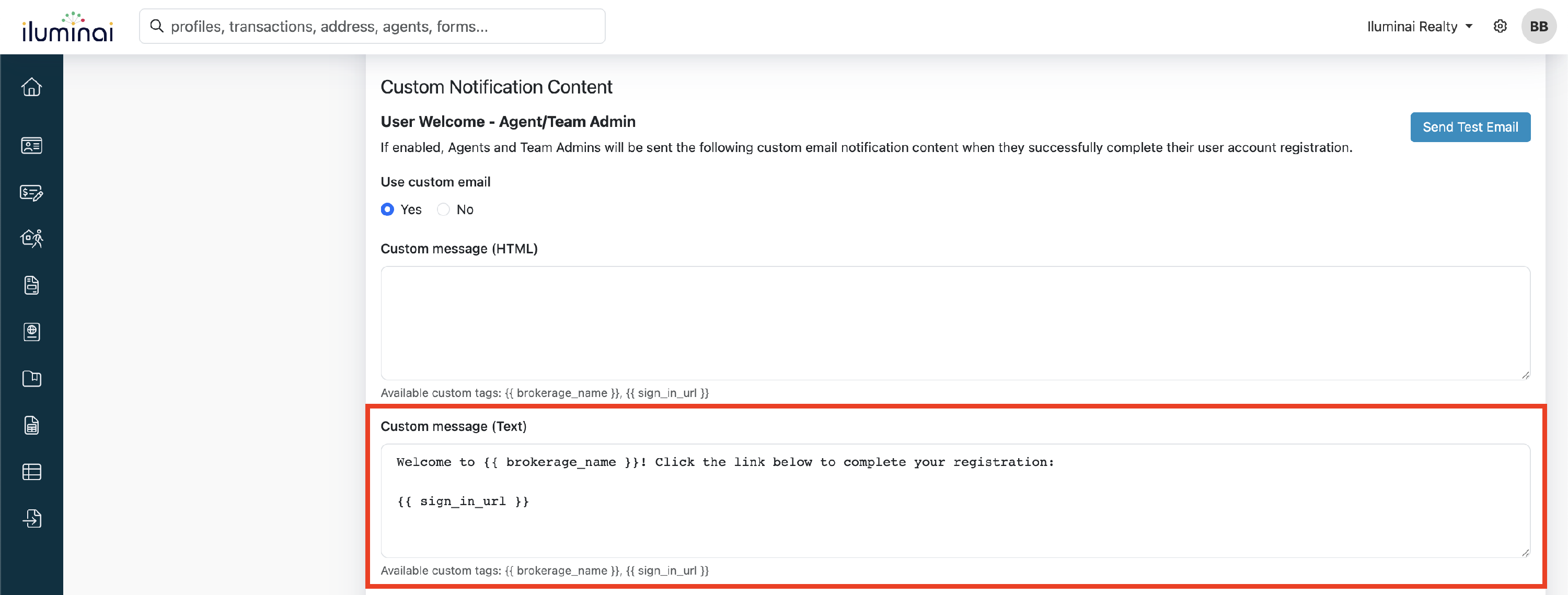This screenshot has width=1568, height=595.
Task: Click the available custom tags hint below Text box
Action: pos(545,570)
